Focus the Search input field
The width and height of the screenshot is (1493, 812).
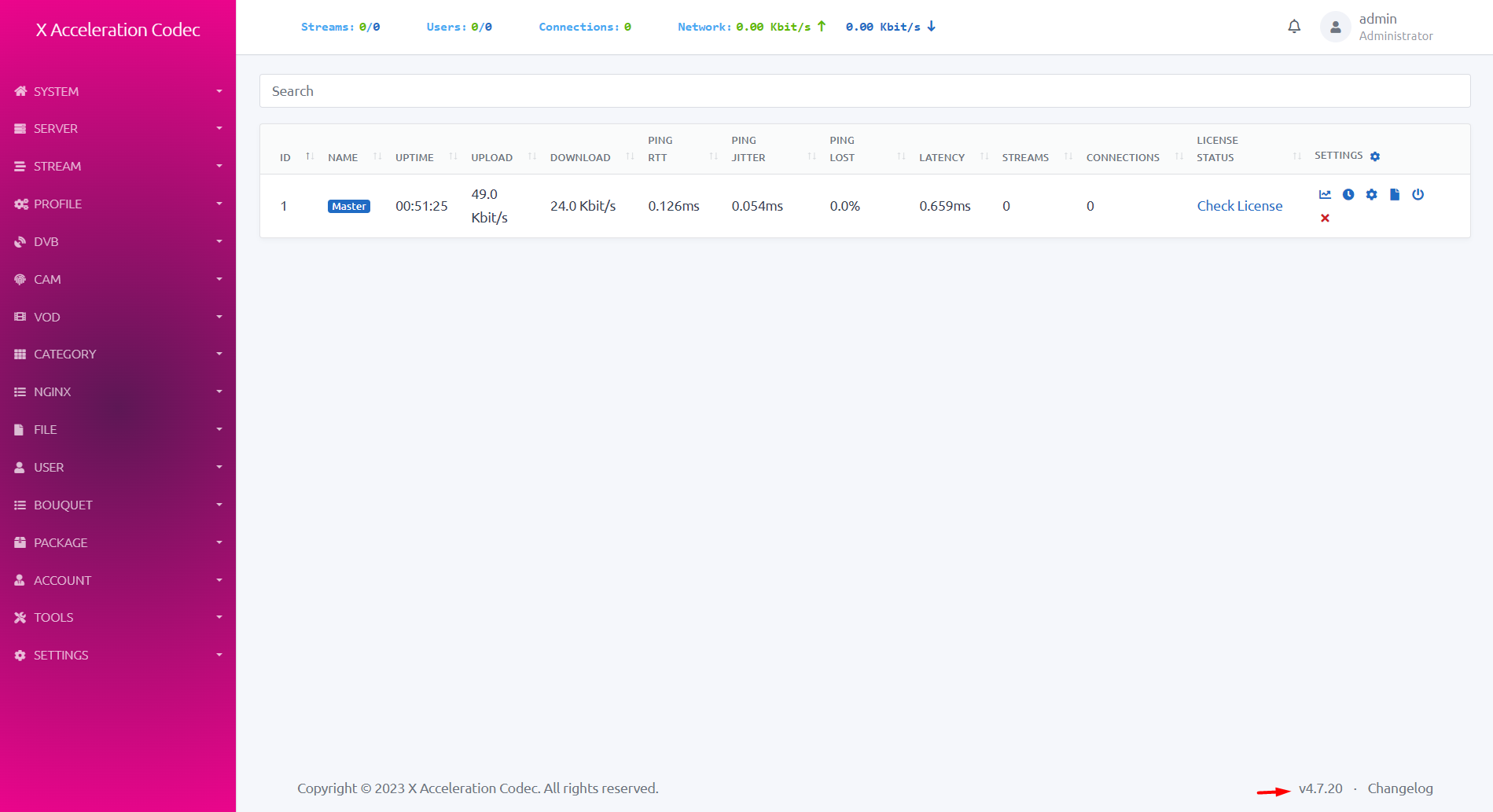click(865, 91)
